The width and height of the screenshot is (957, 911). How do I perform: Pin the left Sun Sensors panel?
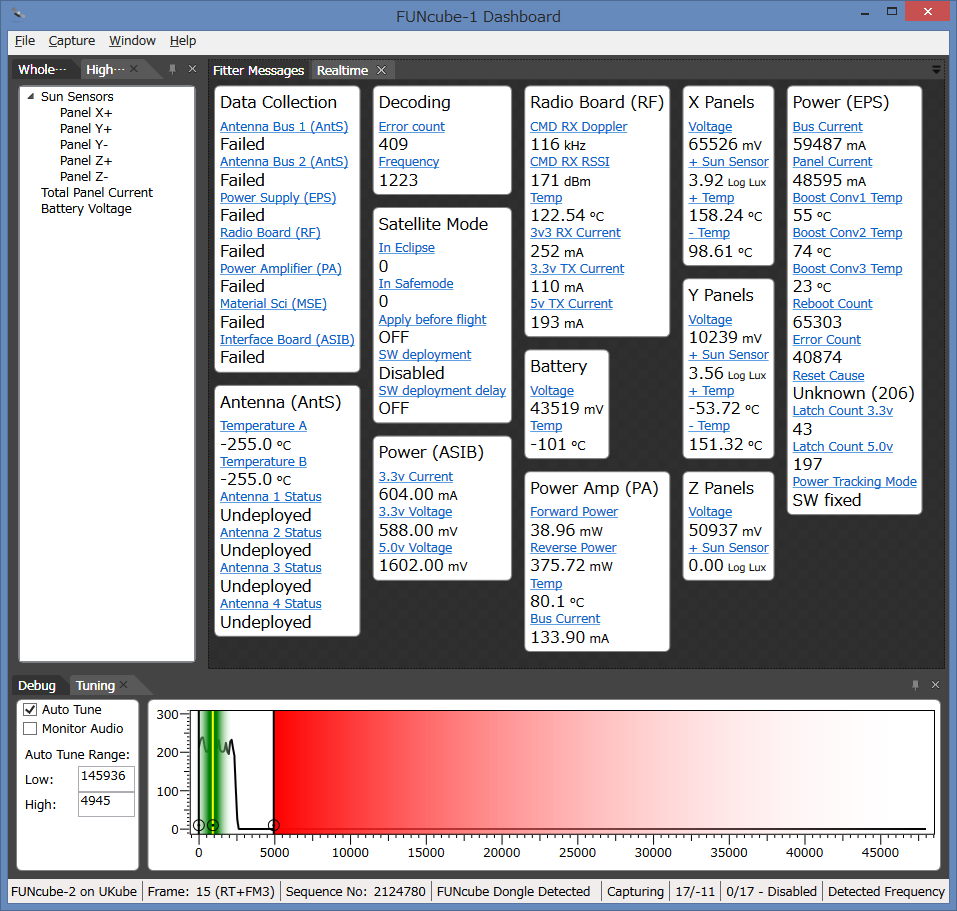click(173, 69)
